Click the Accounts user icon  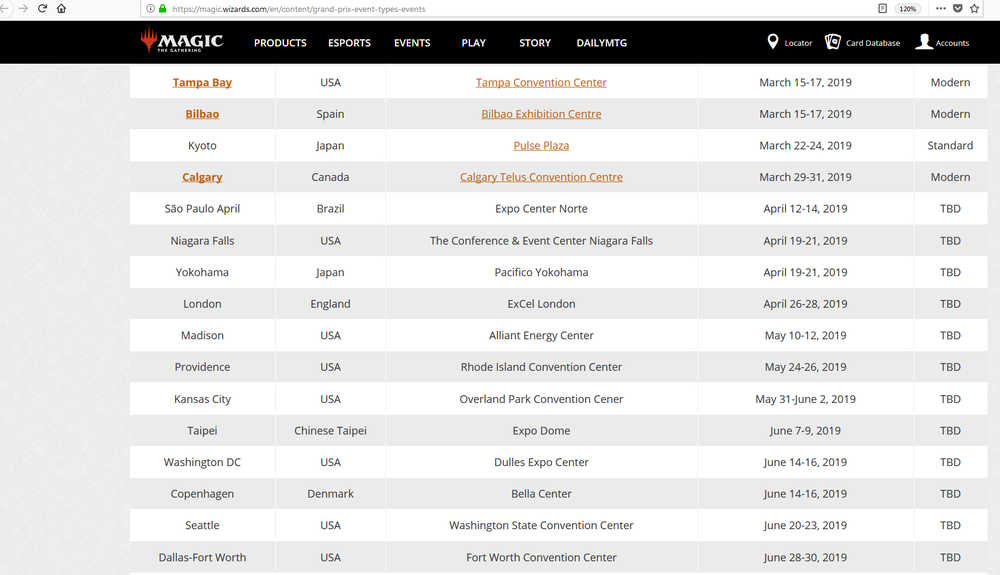pos(924,42)
